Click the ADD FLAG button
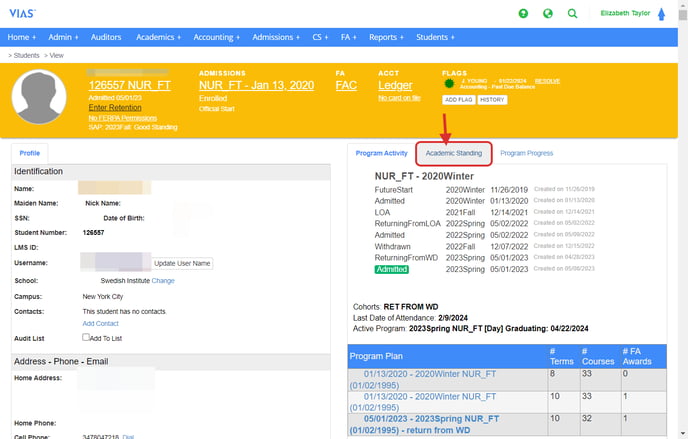 [459, 100]
